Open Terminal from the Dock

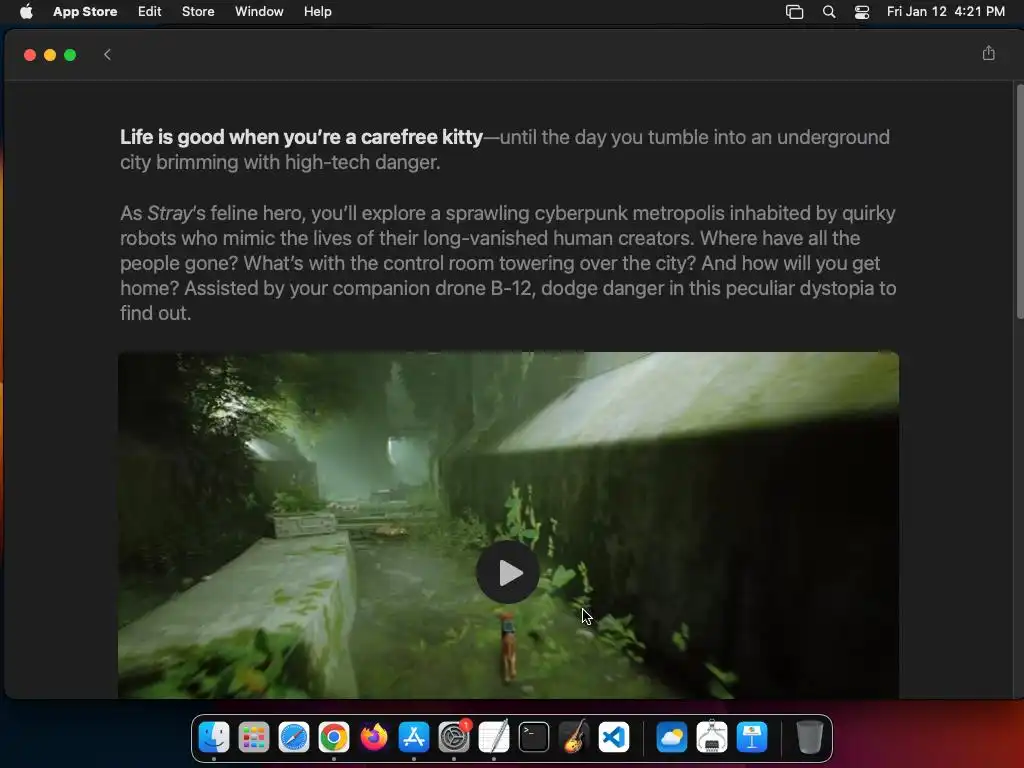[534, 737]
